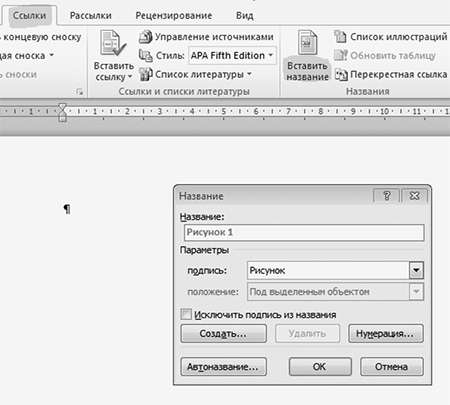Click the Вставить ссылку dropdown arrow

point(130,77)
